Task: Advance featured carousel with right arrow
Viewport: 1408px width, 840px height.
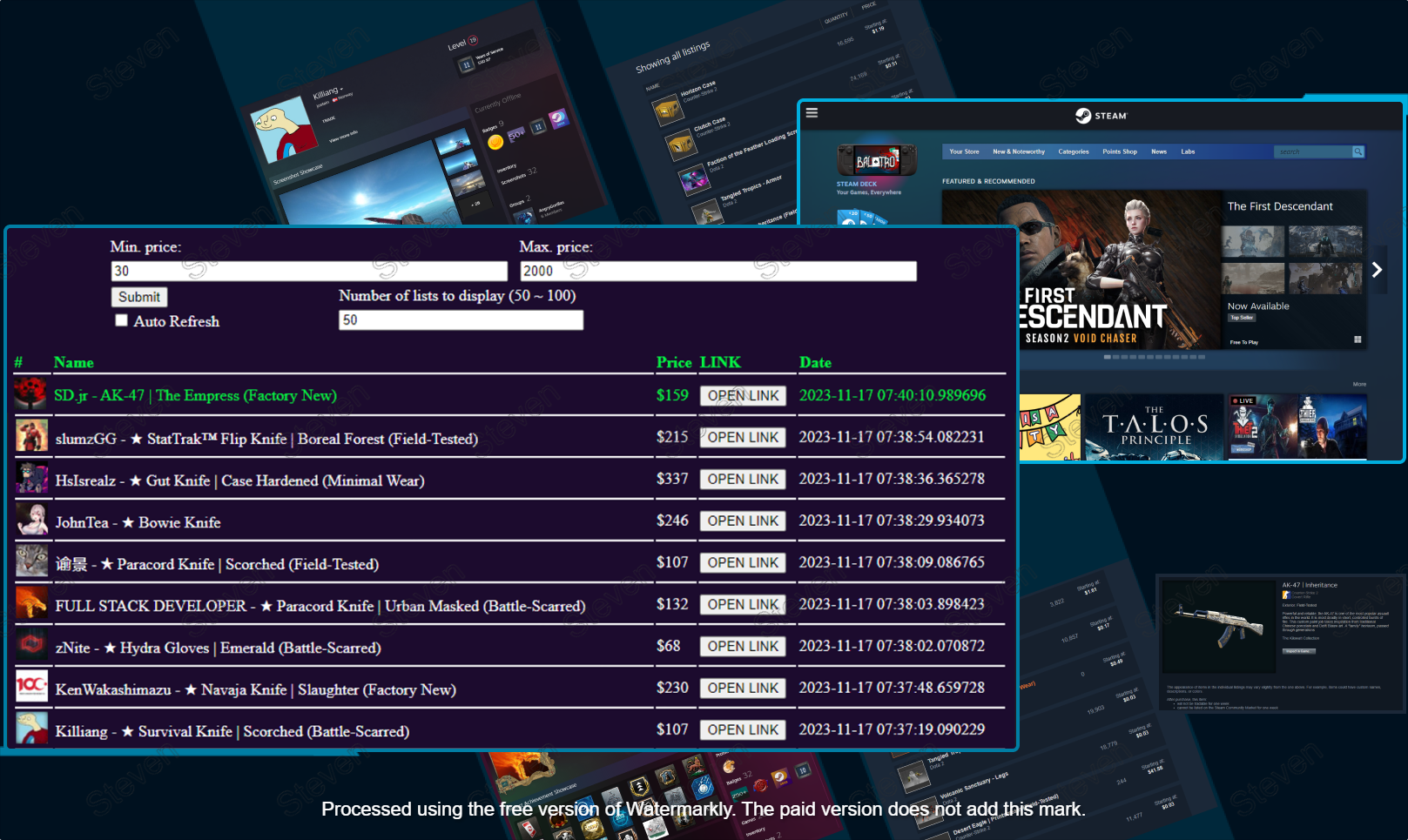Action: click(x=1377, y=270)
